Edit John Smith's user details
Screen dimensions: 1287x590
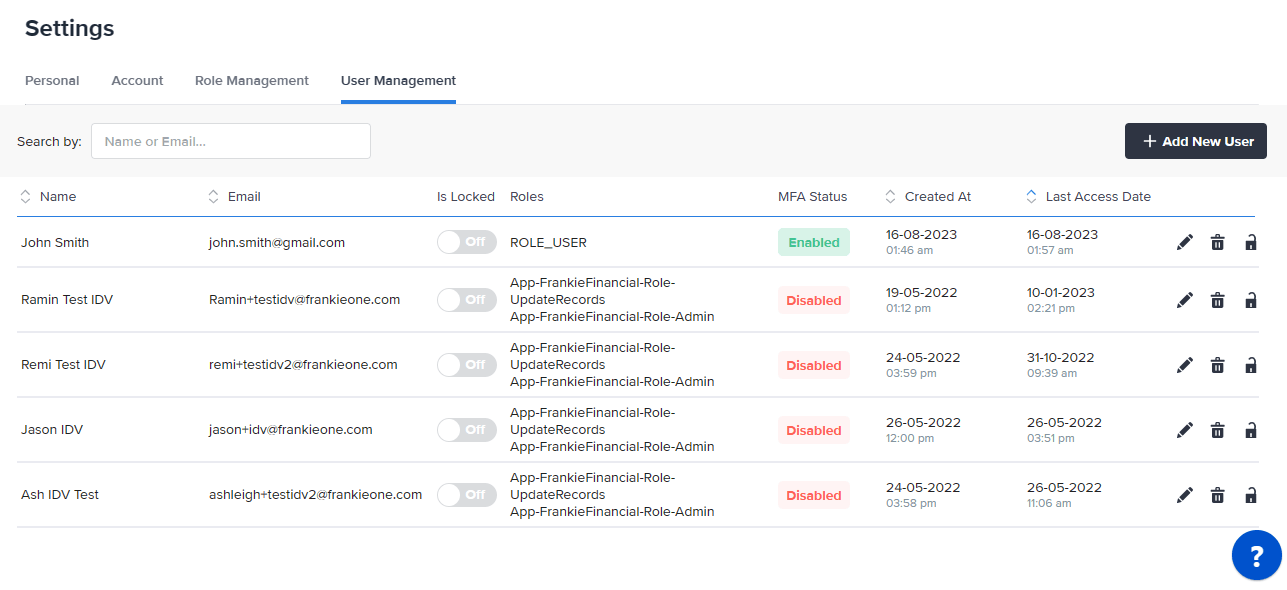(x=1184, y=242)
